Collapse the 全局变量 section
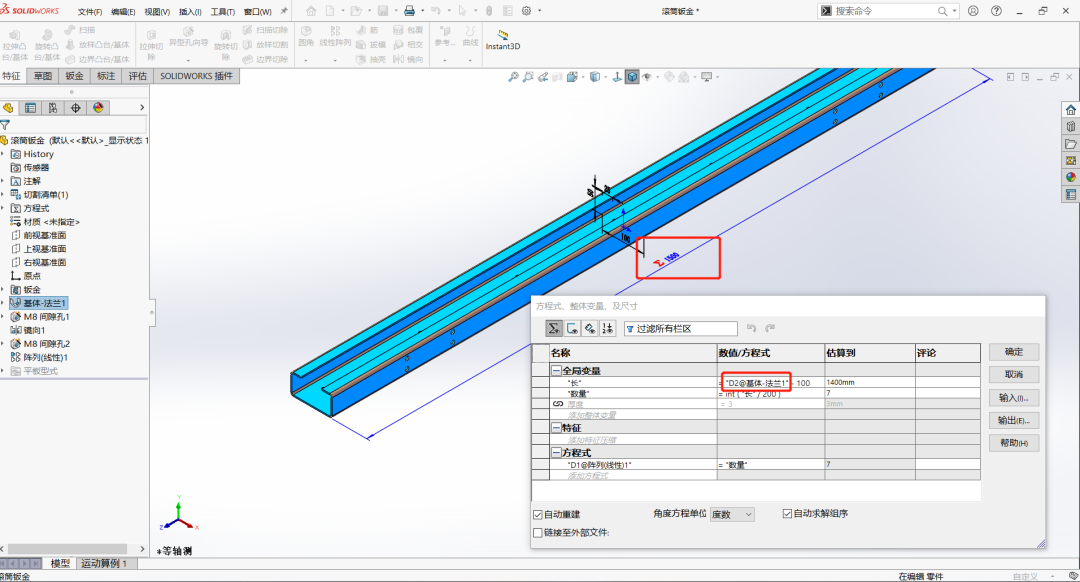 (x=556, y=370)
